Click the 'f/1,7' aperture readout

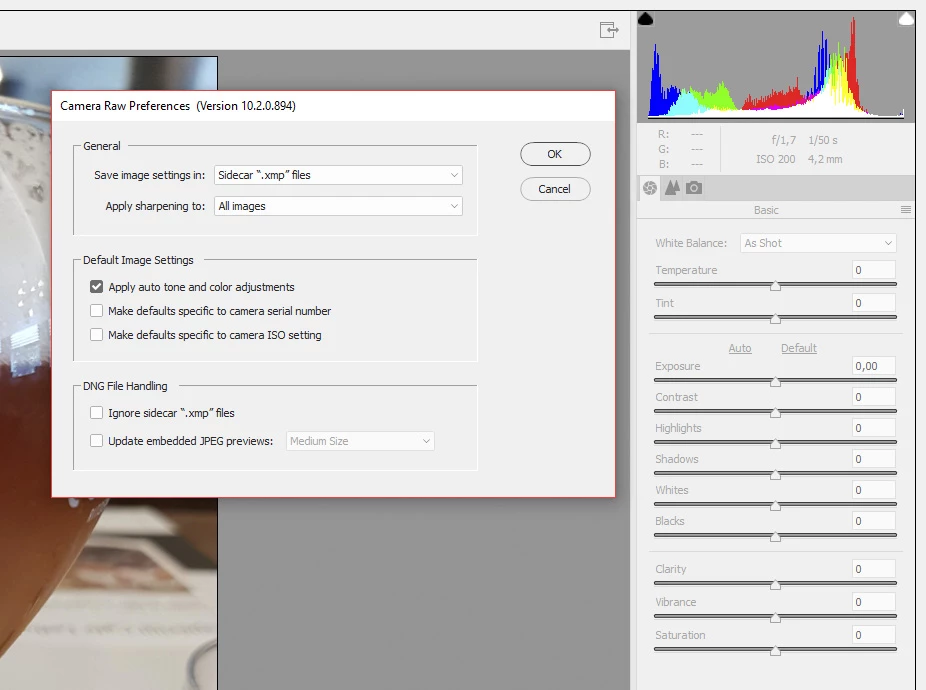784,141
